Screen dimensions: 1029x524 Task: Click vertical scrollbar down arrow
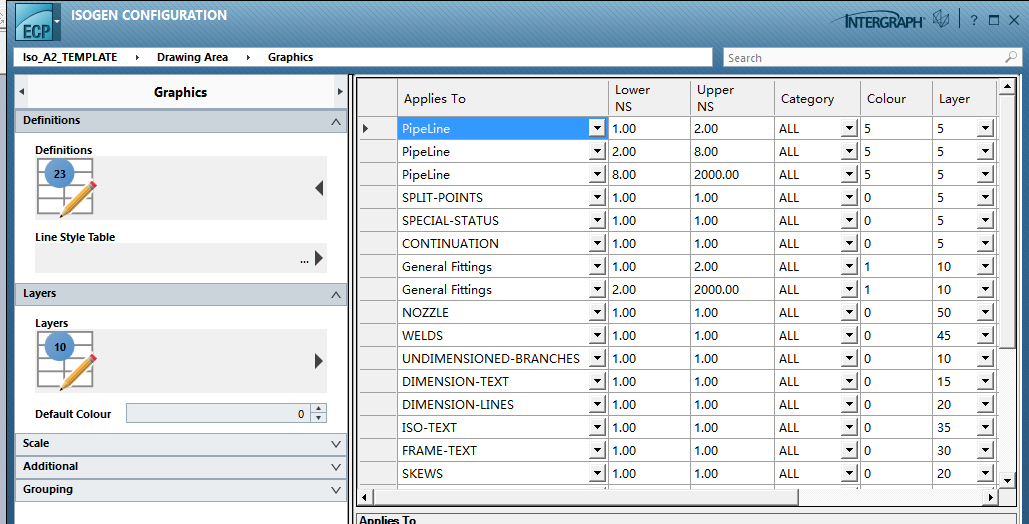pyautogui.click(x=1008, y=480)
